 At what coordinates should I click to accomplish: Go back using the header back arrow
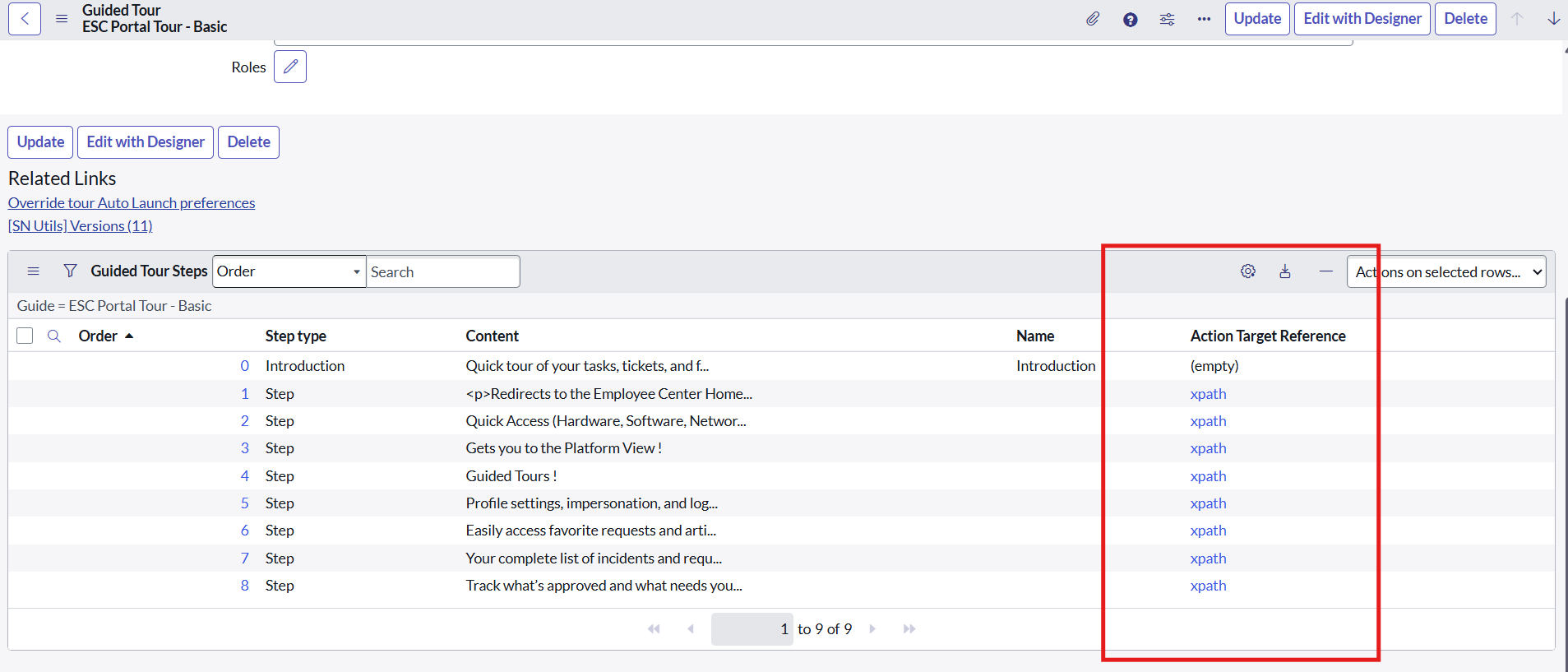click(25, 19)
